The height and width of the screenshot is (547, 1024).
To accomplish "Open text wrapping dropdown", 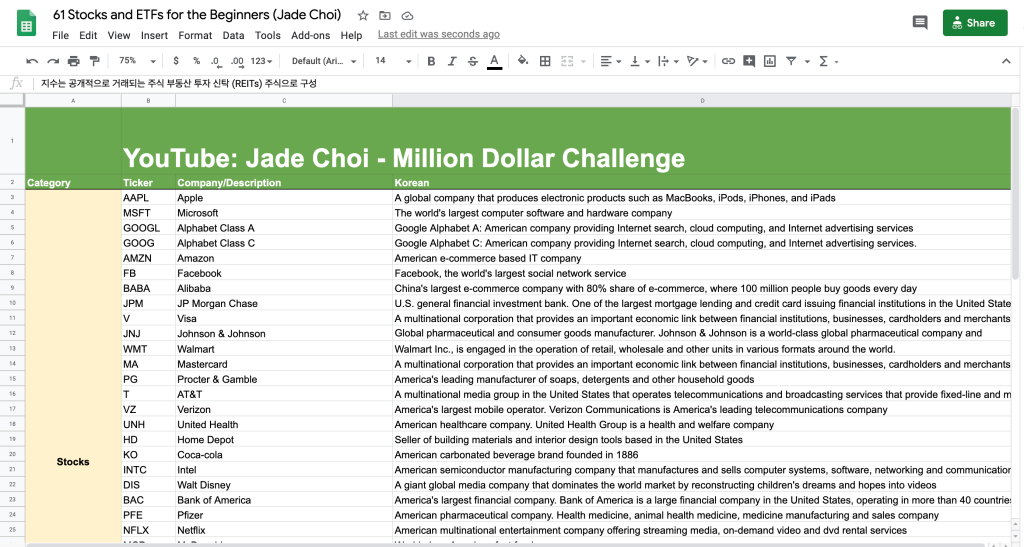I will [x=668, y=61].
